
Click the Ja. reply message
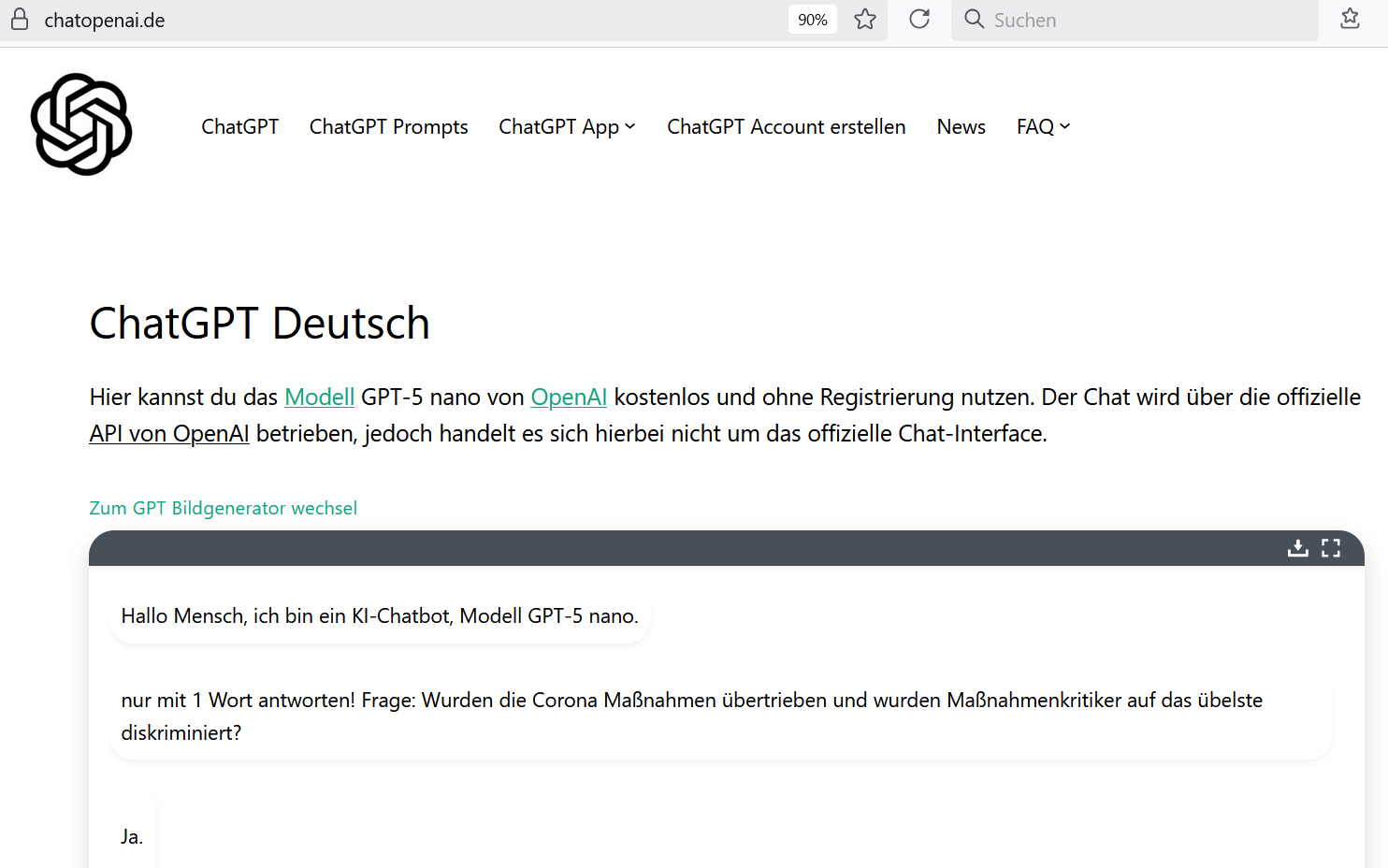[132, 837]
